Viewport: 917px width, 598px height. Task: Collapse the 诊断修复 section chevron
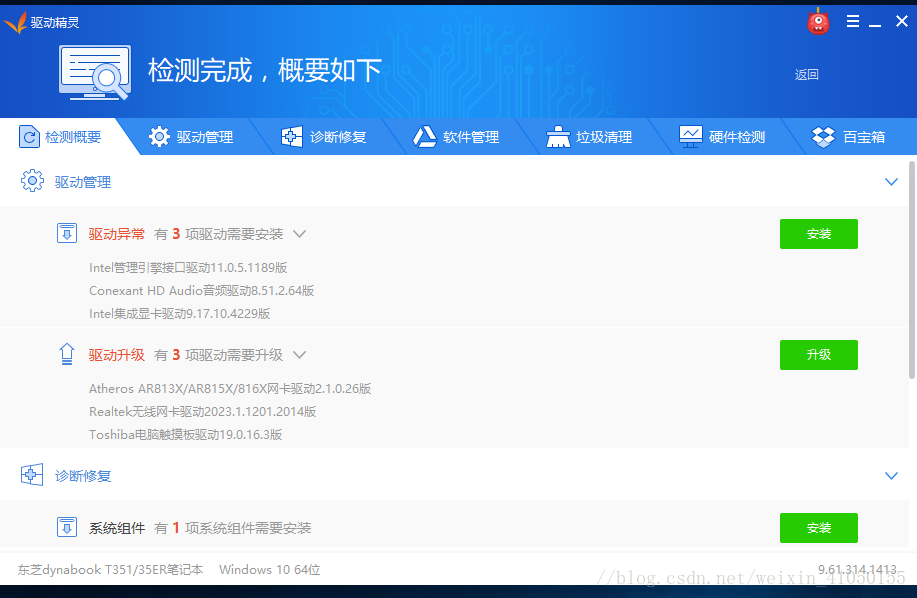(891, 476)
